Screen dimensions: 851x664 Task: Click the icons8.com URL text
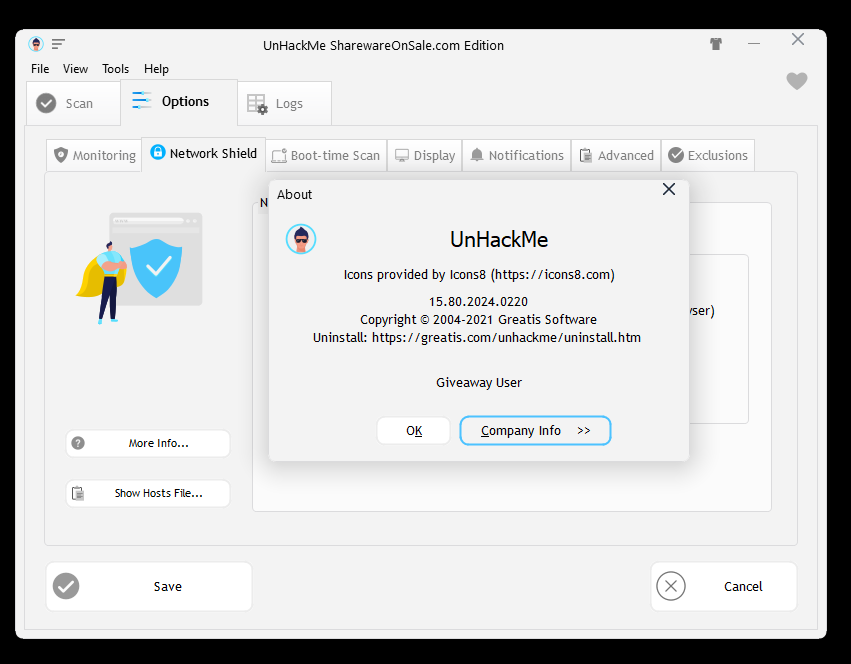pos(552,275)
